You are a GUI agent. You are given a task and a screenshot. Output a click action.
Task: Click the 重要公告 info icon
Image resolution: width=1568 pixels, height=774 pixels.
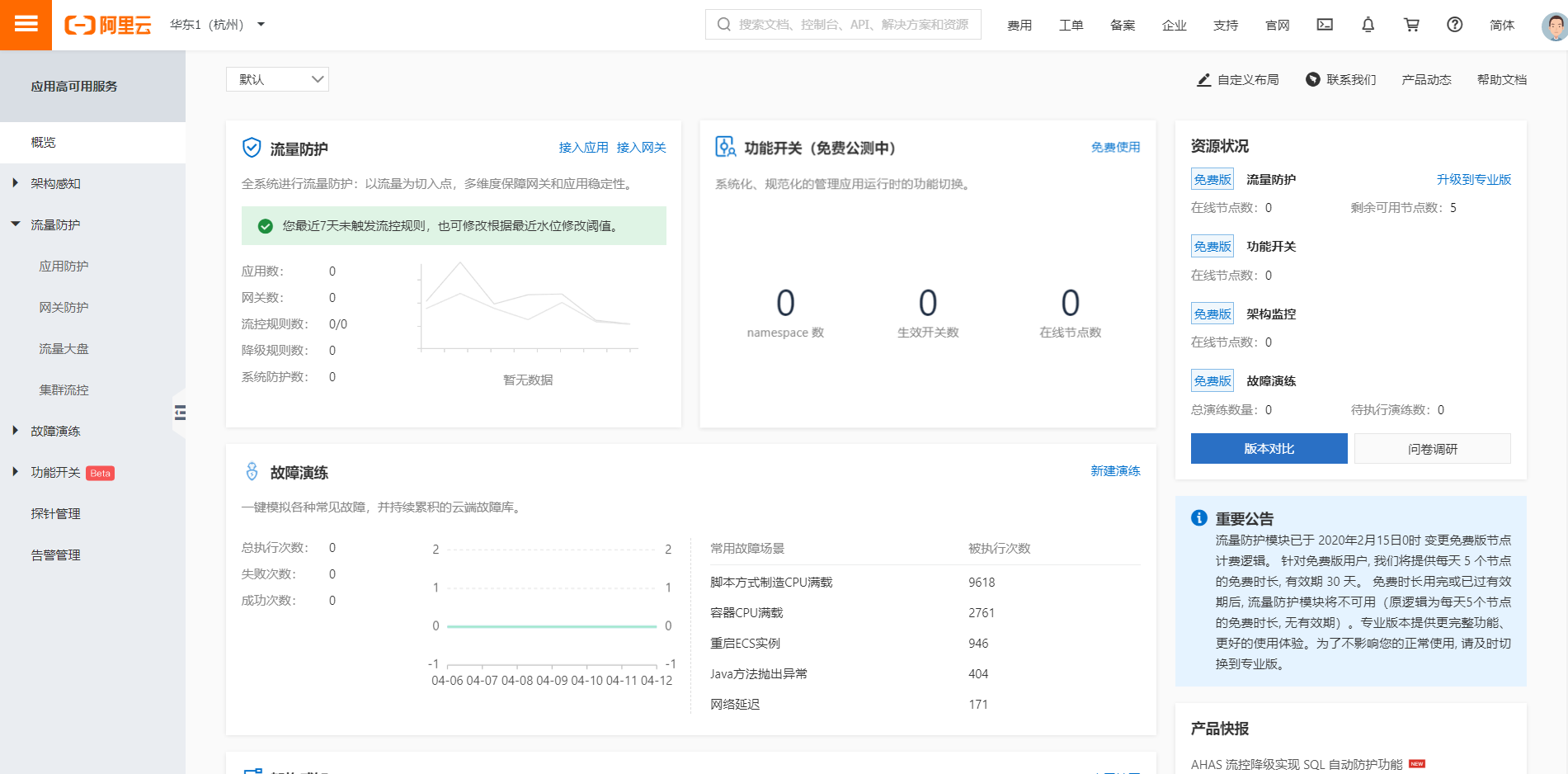[x=1199, y=517]
